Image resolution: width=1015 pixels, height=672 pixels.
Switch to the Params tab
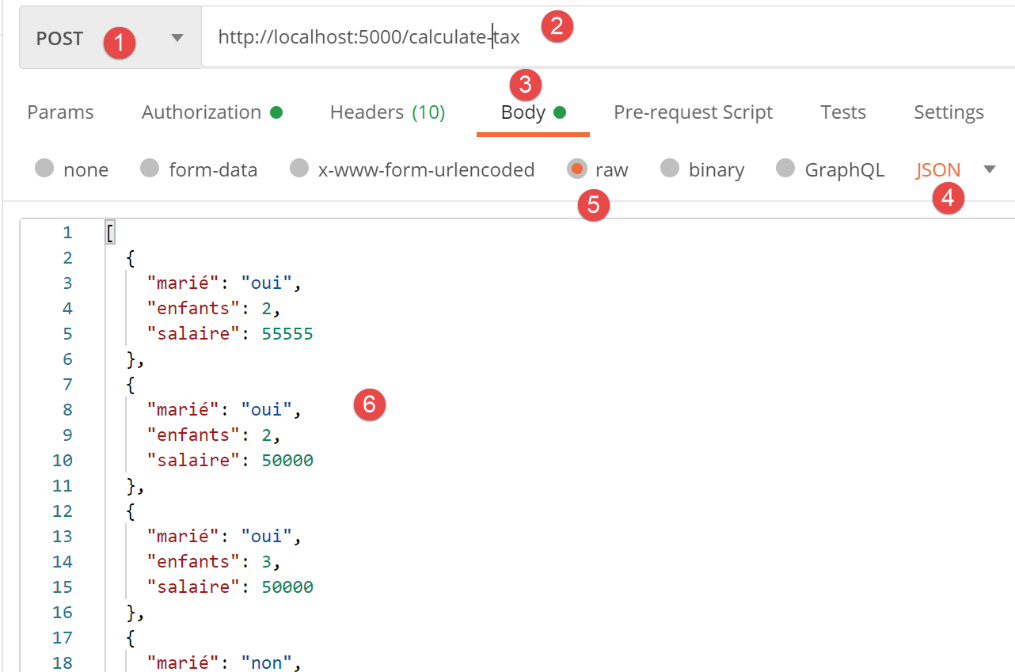(x=60, y=112)
